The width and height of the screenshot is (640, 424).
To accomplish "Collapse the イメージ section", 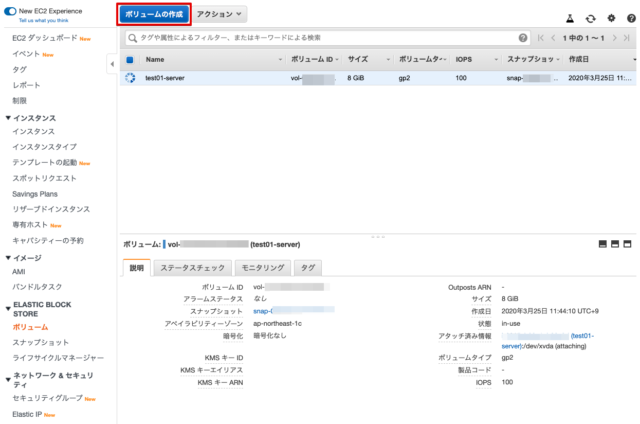I will point(8,258).
